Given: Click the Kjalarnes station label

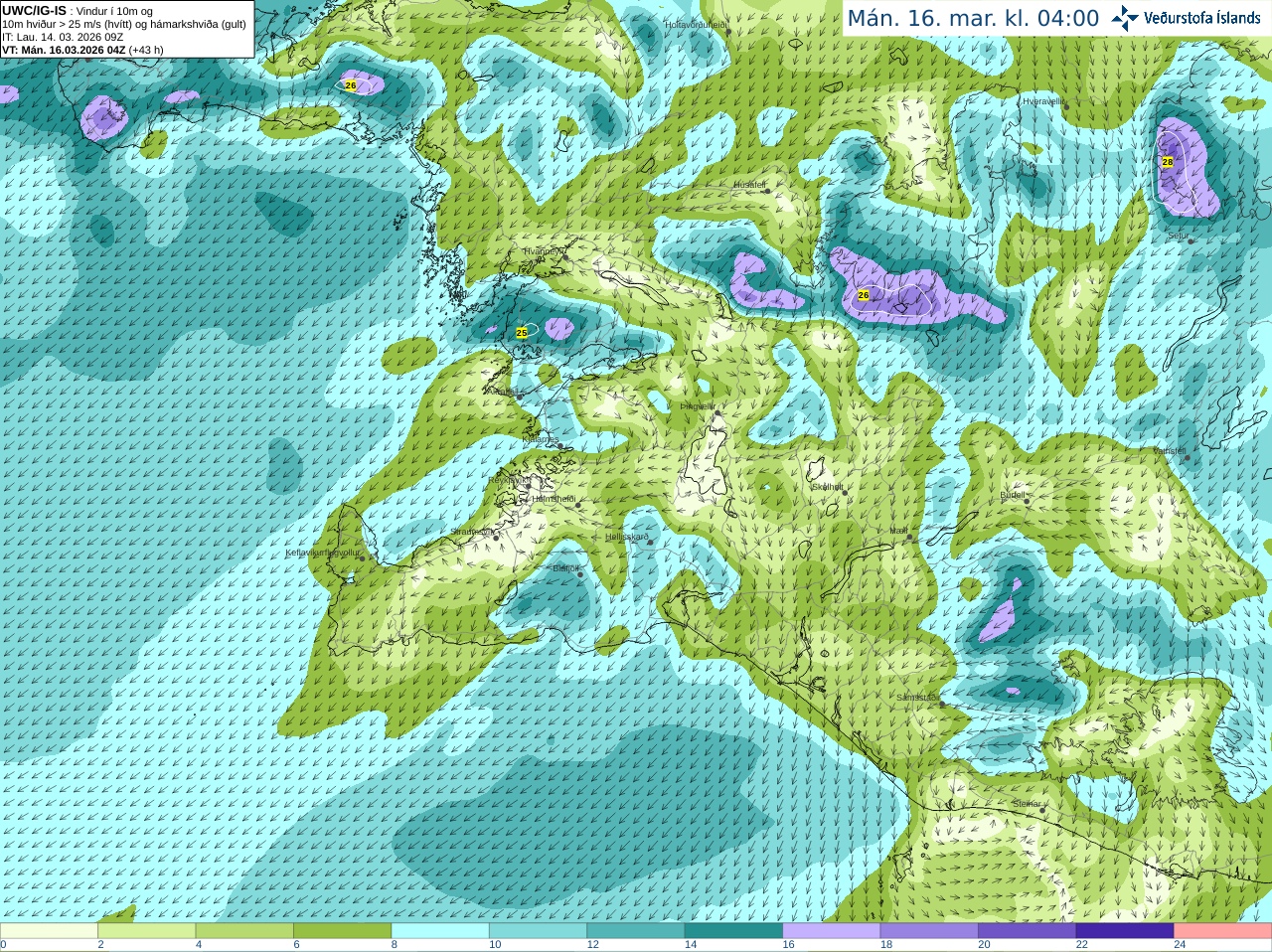Looking at the screenshot, I should pyautogui.click(x=541, y=439).
